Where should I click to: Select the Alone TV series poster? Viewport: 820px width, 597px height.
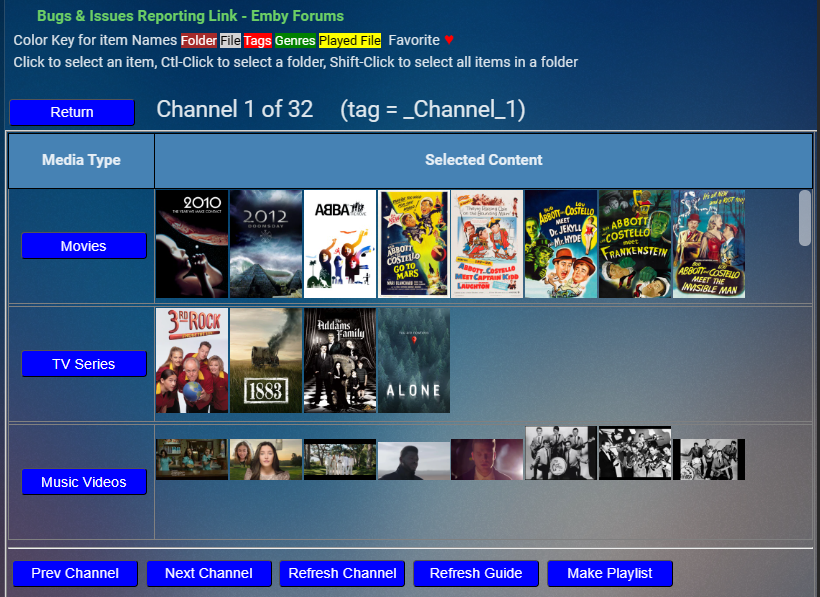tap(414, 361)
